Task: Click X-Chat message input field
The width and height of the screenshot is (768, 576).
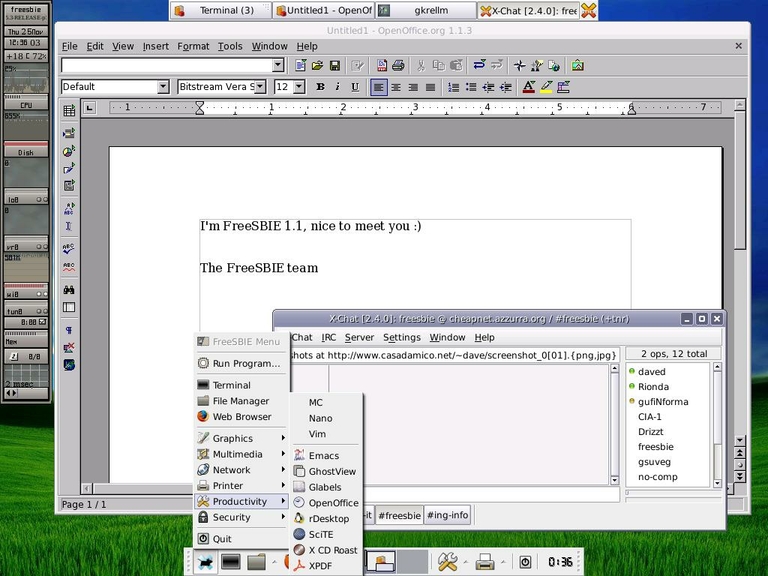Action: point(492,494)
